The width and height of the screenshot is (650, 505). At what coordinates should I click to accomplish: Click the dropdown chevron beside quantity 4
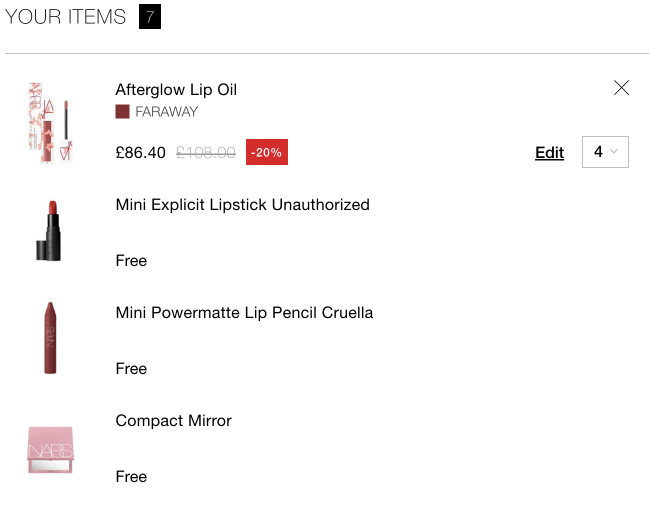pyautogui.click(x=614, y=151)
